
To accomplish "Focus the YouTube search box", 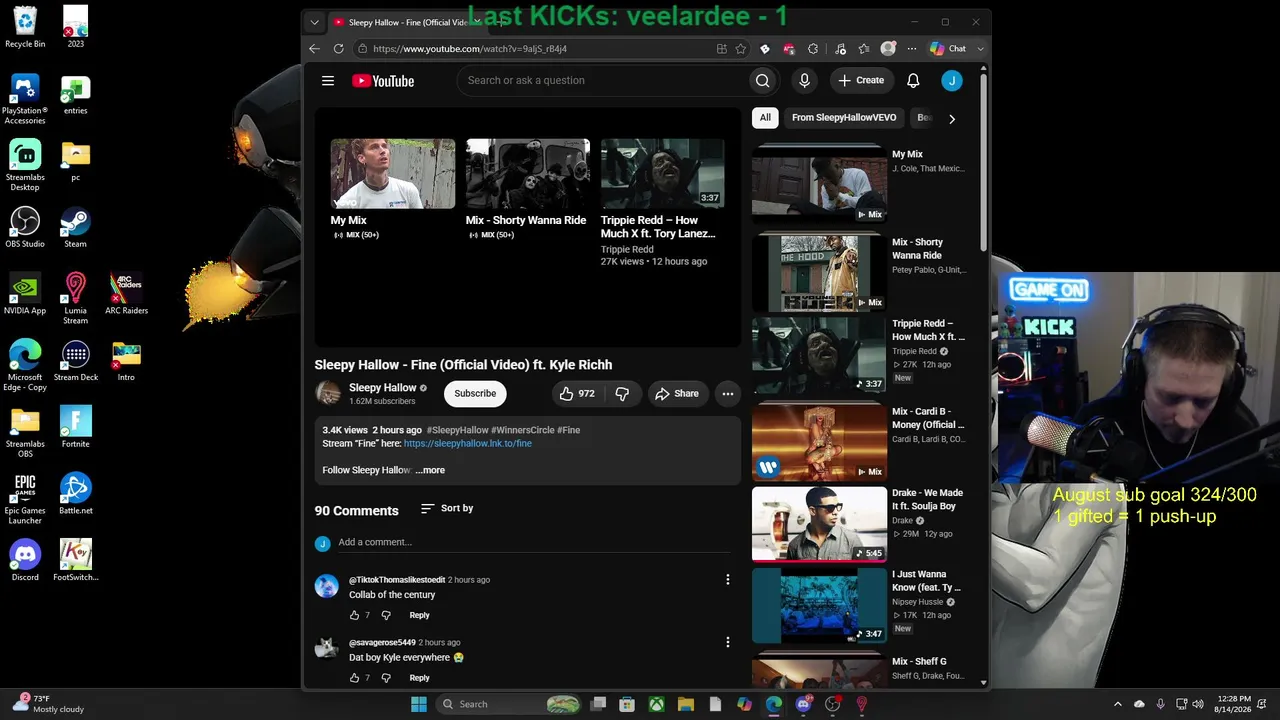I will pyautogui.click(x=605, y=81).
